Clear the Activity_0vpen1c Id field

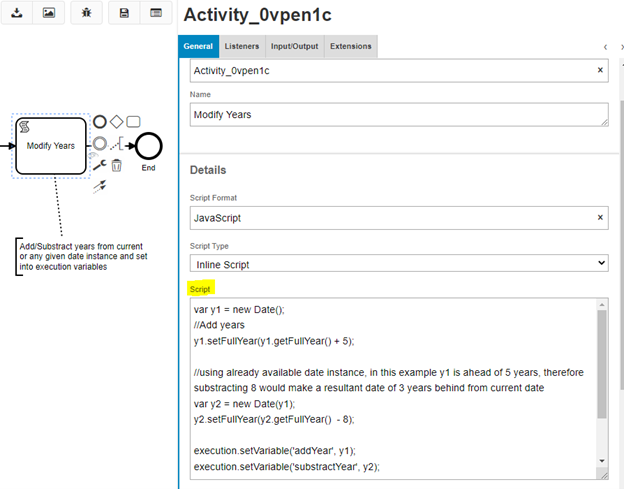point(600,71)
